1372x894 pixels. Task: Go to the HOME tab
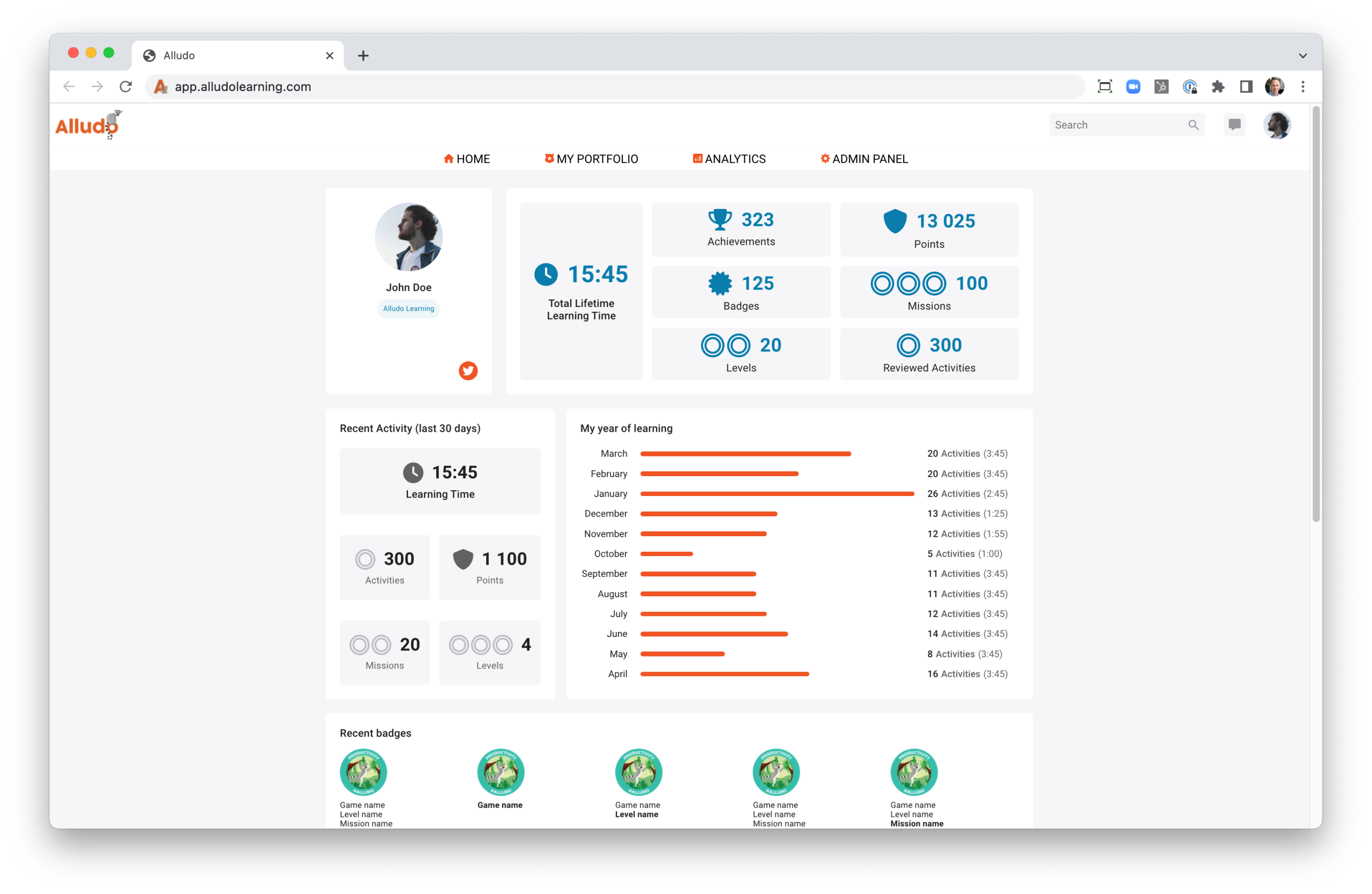pos(466,159)
